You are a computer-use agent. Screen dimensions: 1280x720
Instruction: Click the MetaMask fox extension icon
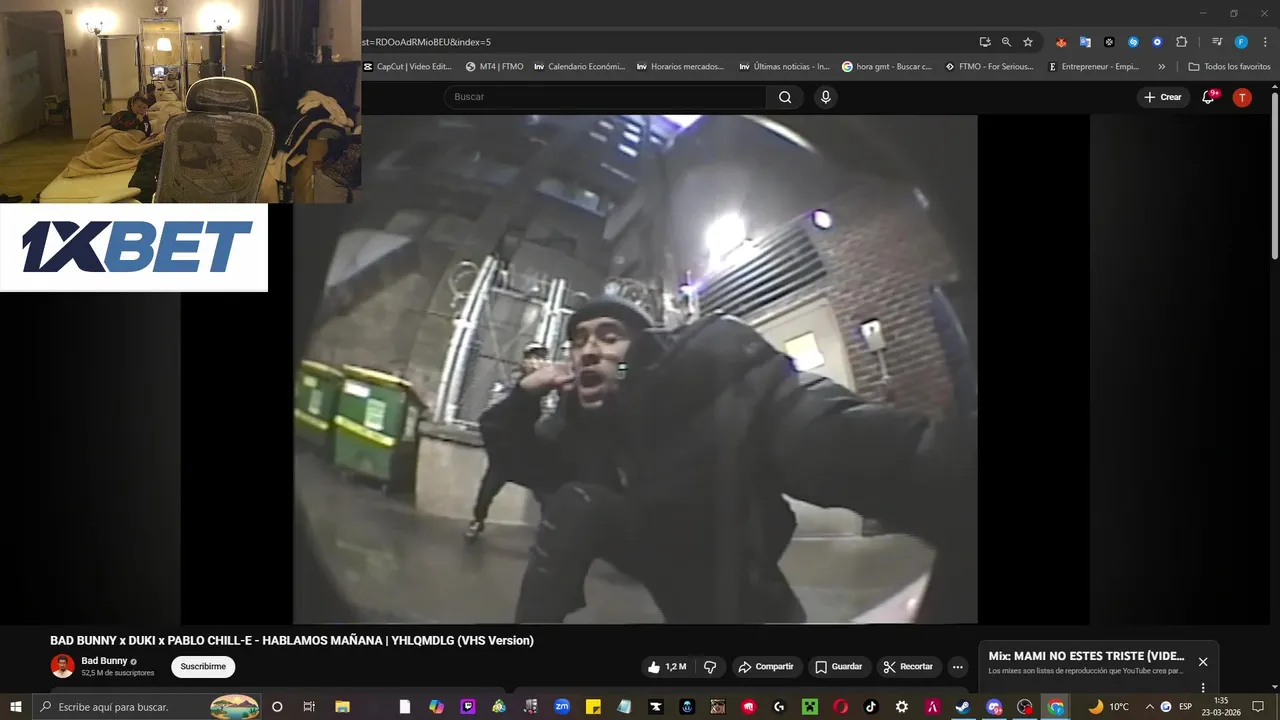(x=1061, y=42)
